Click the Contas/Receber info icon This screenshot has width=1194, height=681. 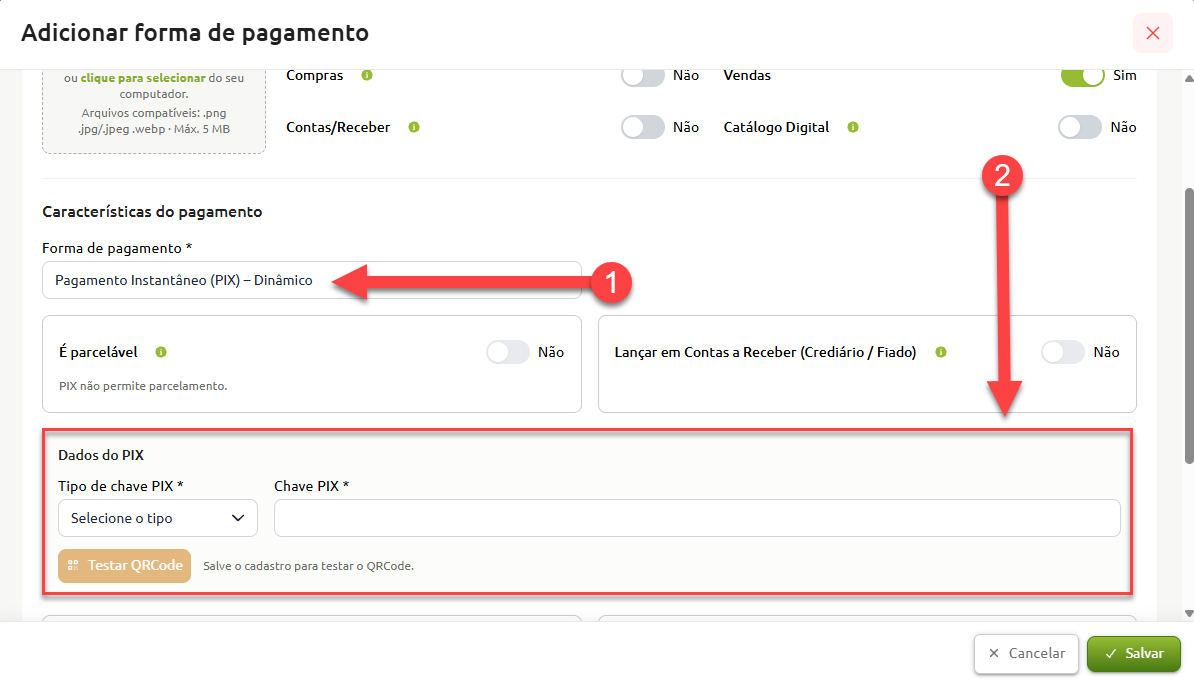click(414, 127)
